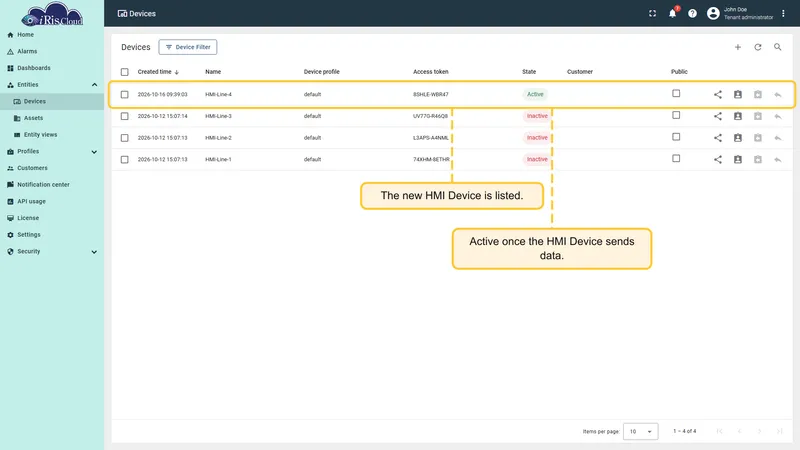Open the top-right three-dot menu

tap(783, 13)
